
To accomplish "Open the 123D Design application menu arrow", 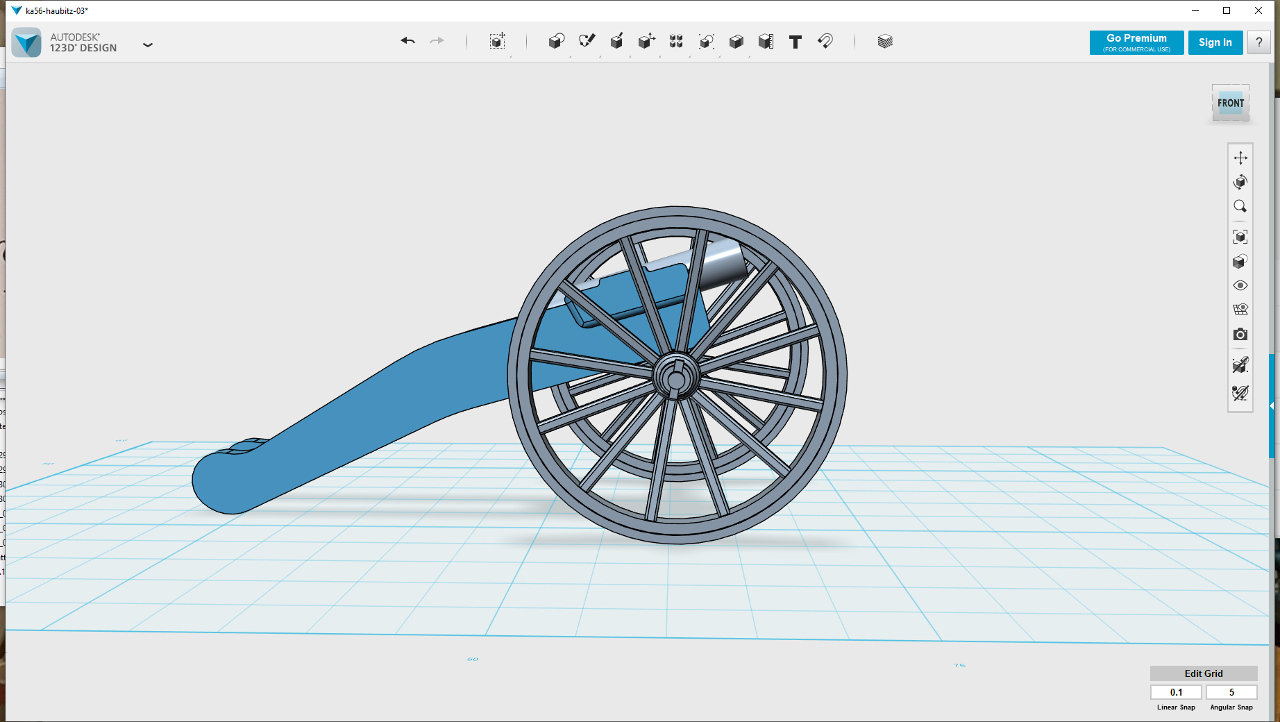I will pyautogui.click(x=148, y=45).
